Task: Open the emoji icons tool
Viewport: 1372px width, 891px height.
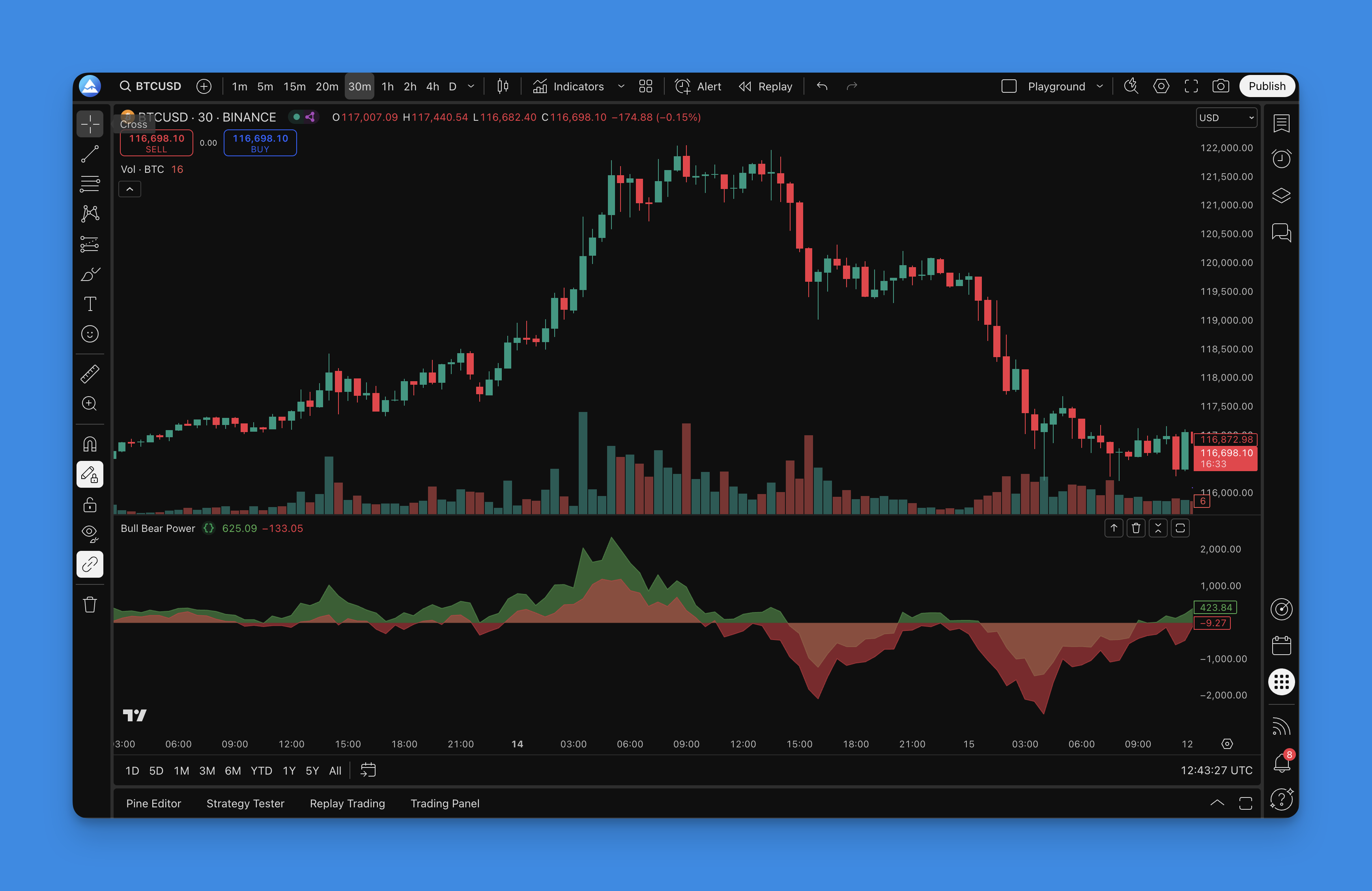Action: point(90,334)
